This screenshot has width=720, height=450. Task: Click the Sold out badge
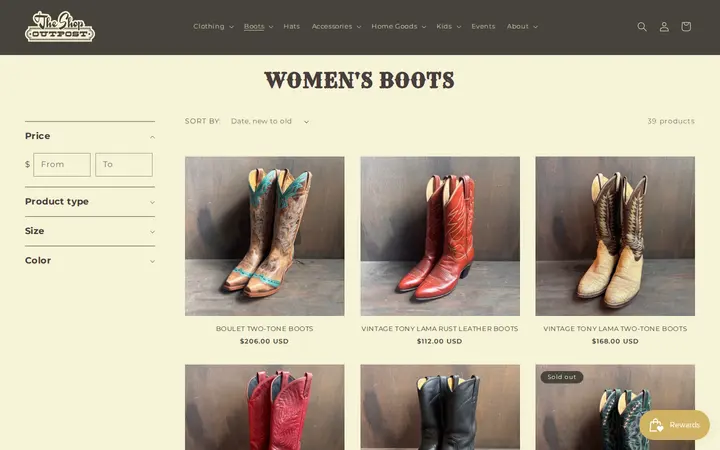tap(562, 377)
